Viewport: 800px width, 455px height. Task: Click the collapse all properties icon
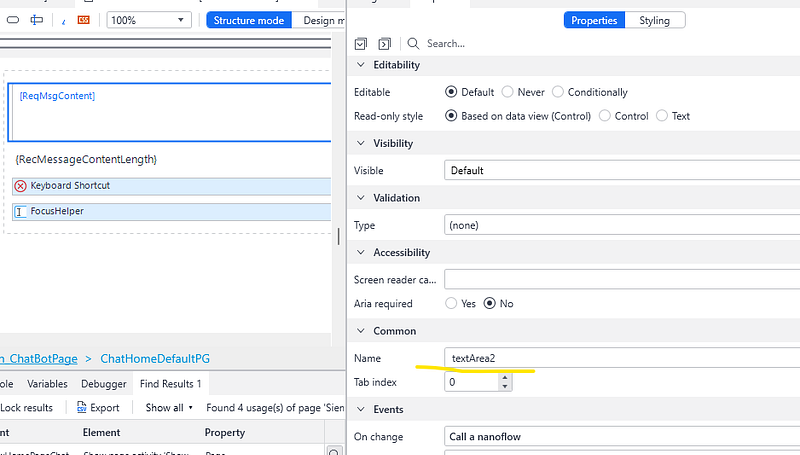(385, 44)
